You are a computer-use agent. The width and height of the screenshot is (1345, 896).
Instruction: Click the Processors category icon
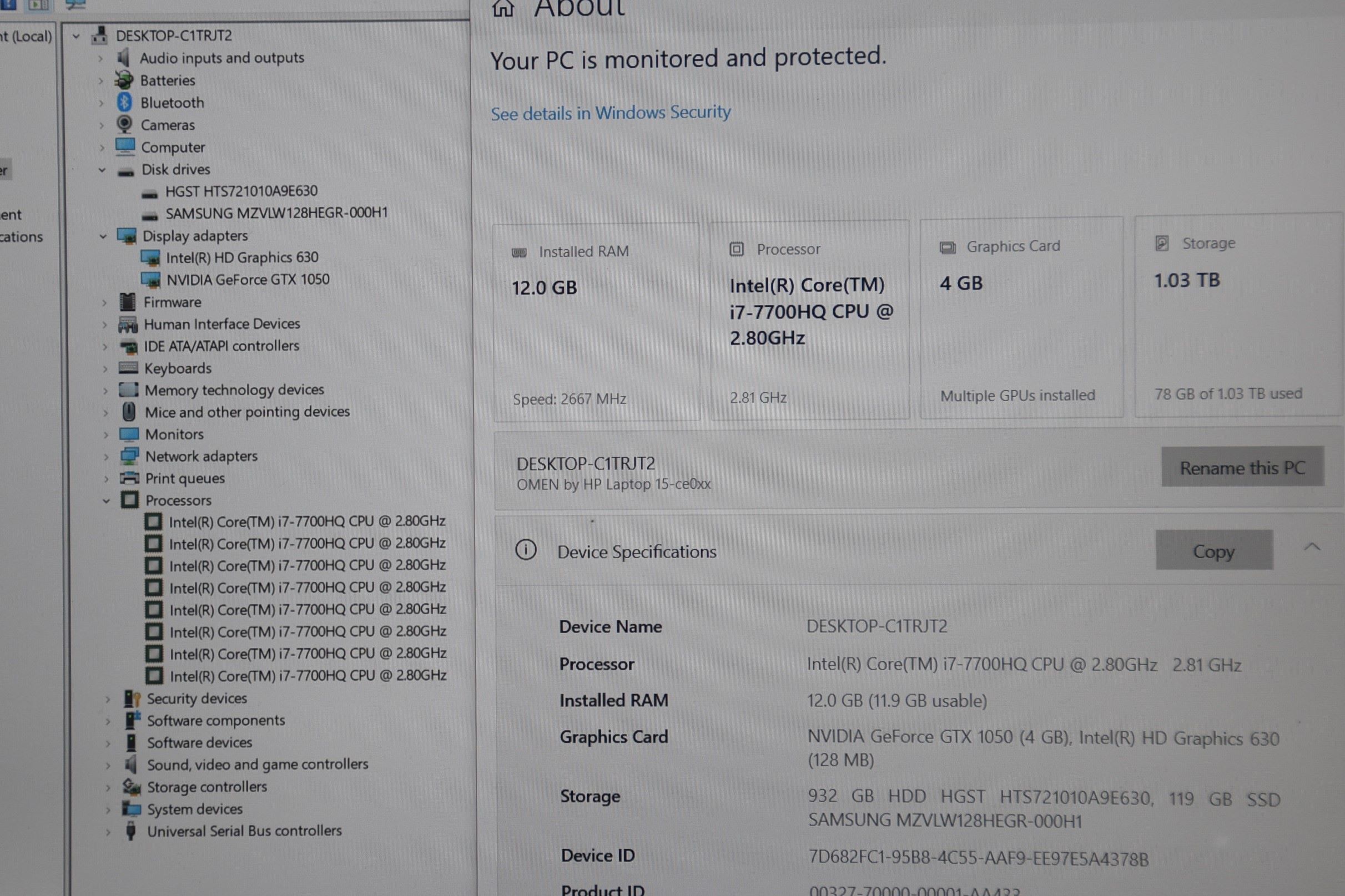click(130, 500)
